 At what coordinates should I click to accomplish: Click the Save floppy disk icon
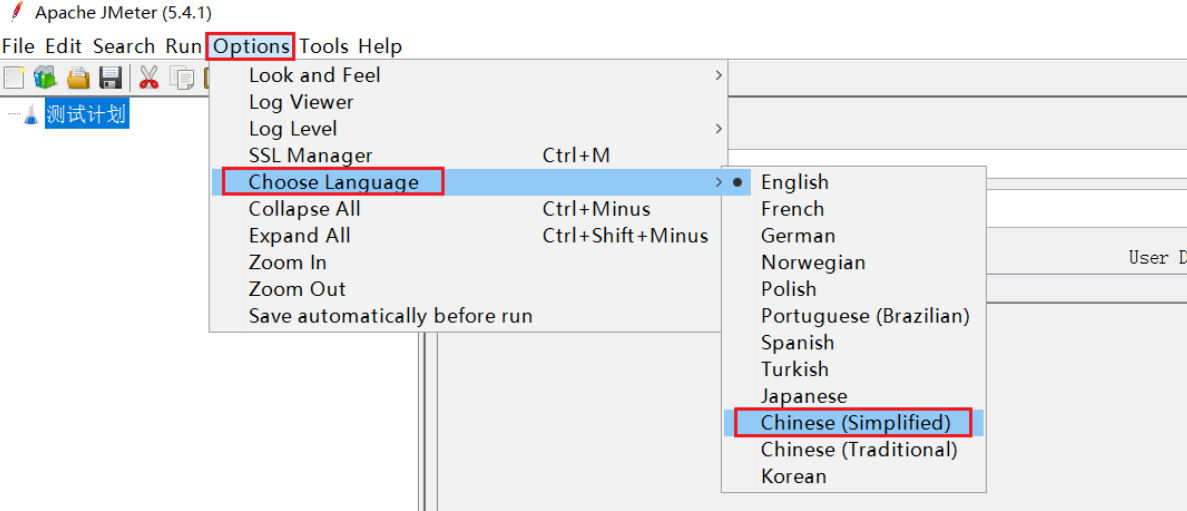click(110, 77)
